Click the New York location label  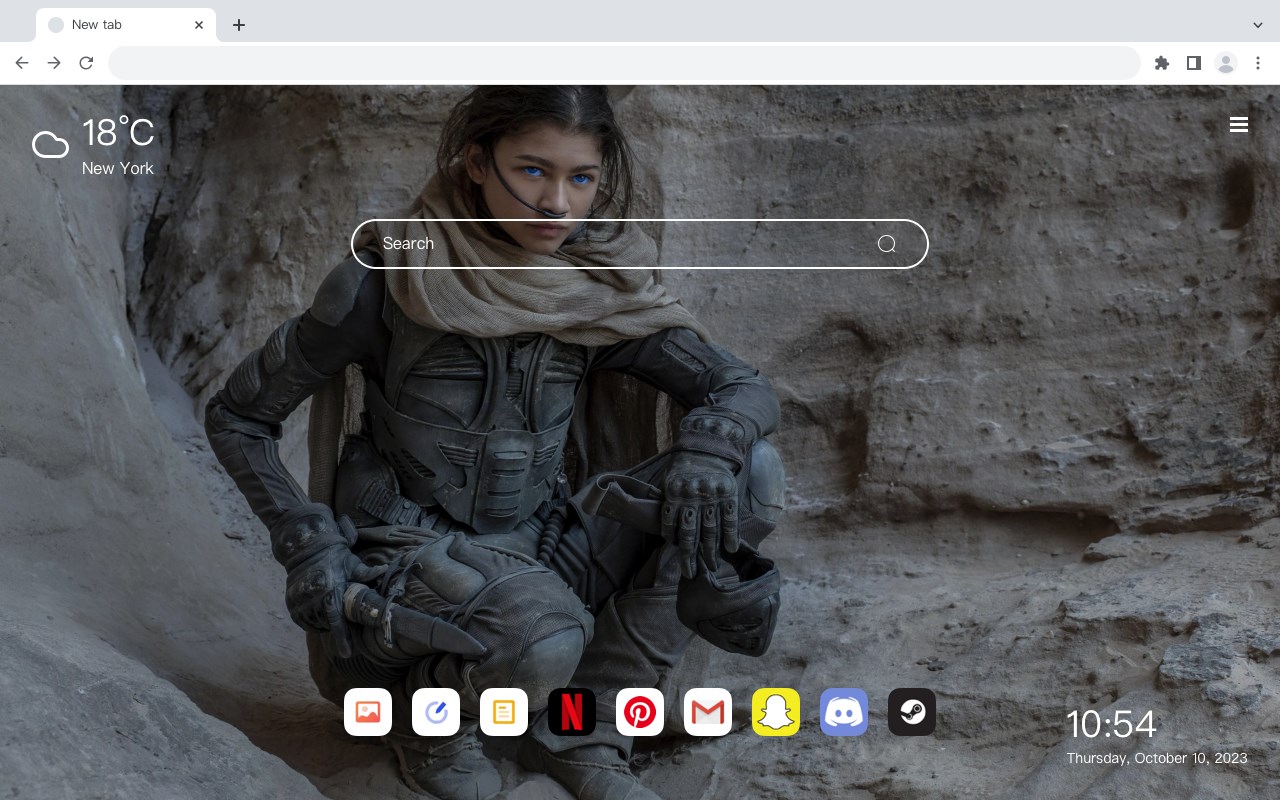click(x=118, y=168)
